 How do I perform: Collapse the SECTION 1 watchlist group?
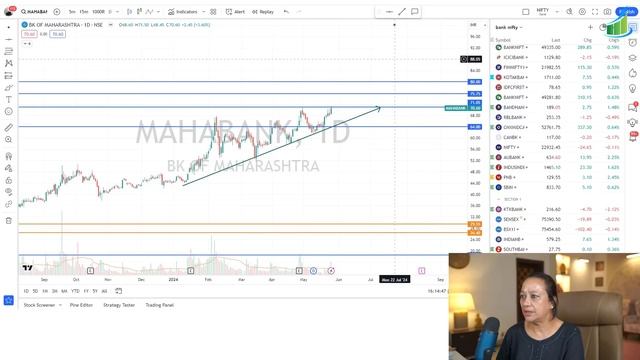(x=498, y=199)
